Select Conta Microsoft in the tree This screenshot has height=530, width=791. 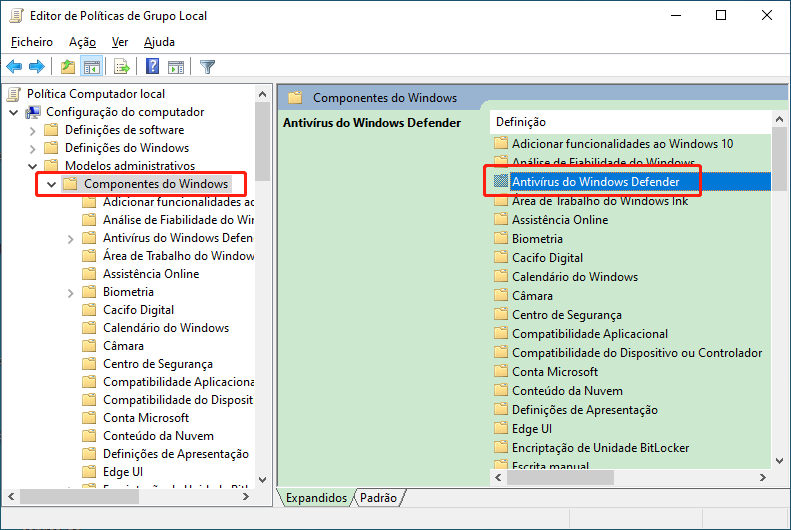[146, 418]
